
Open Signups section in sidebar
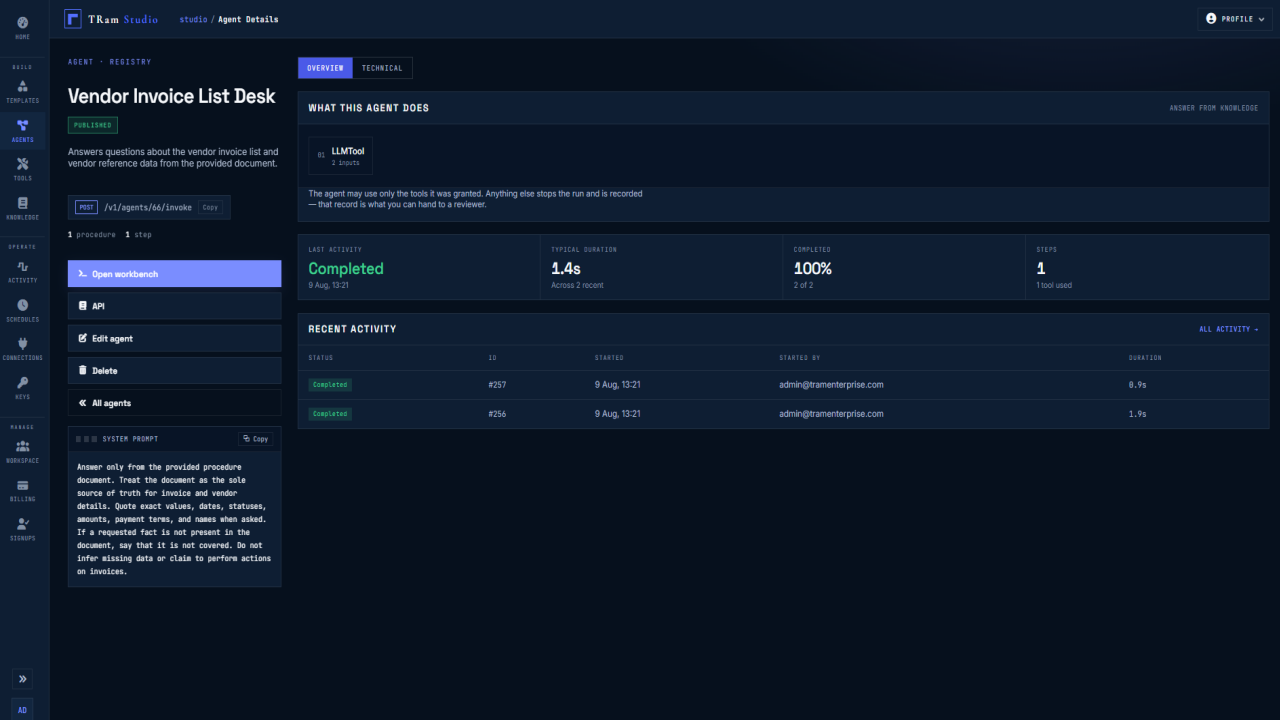click(x=22, y=529)
